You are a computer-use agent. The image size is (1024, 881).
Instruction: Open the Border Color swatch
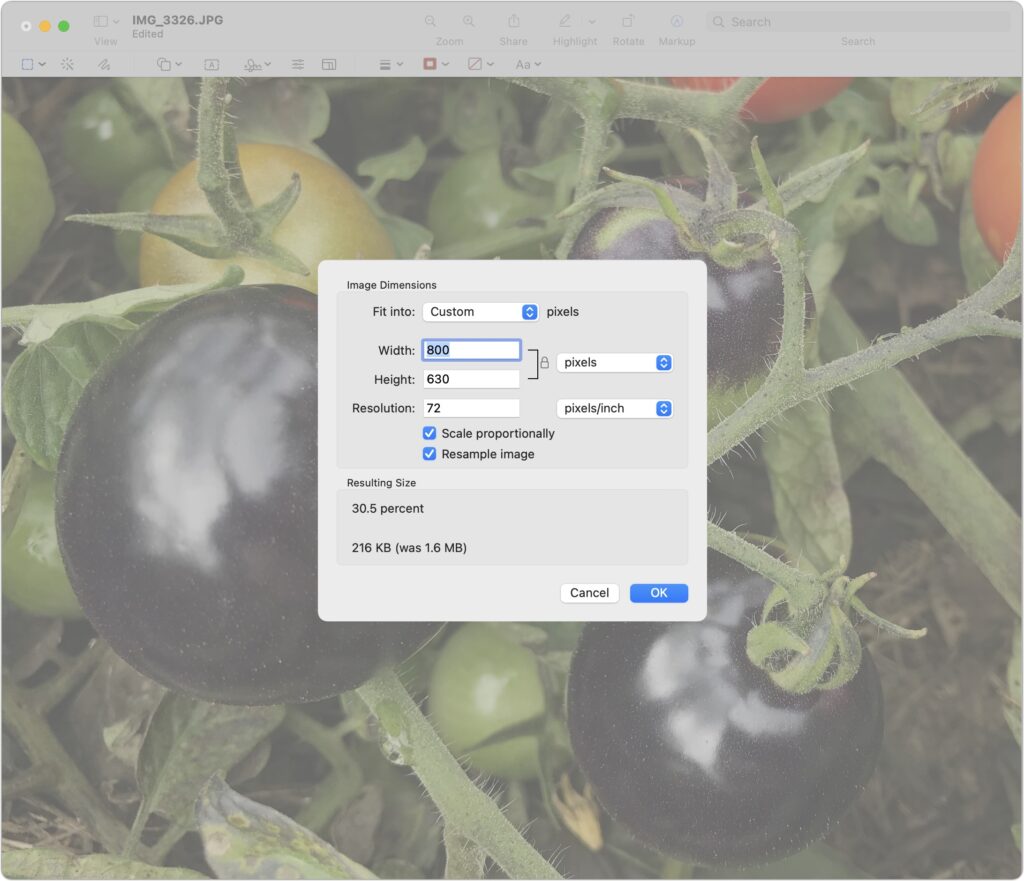(435, 64)
